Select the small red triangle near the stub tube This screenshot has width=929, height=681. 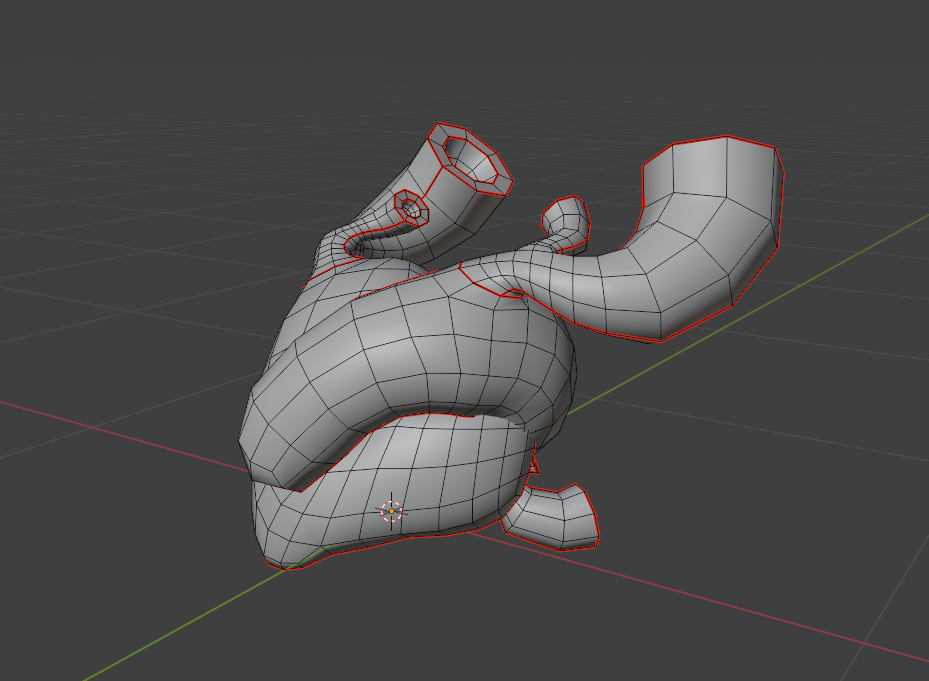coord(534,465)
